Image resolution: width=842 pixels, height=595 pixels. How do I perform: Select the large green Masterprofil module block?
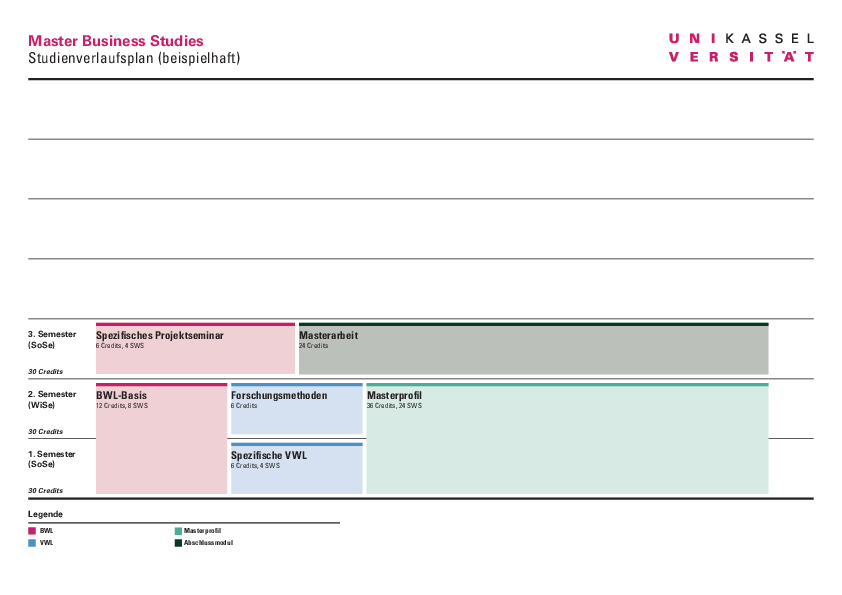click(567, 439)
